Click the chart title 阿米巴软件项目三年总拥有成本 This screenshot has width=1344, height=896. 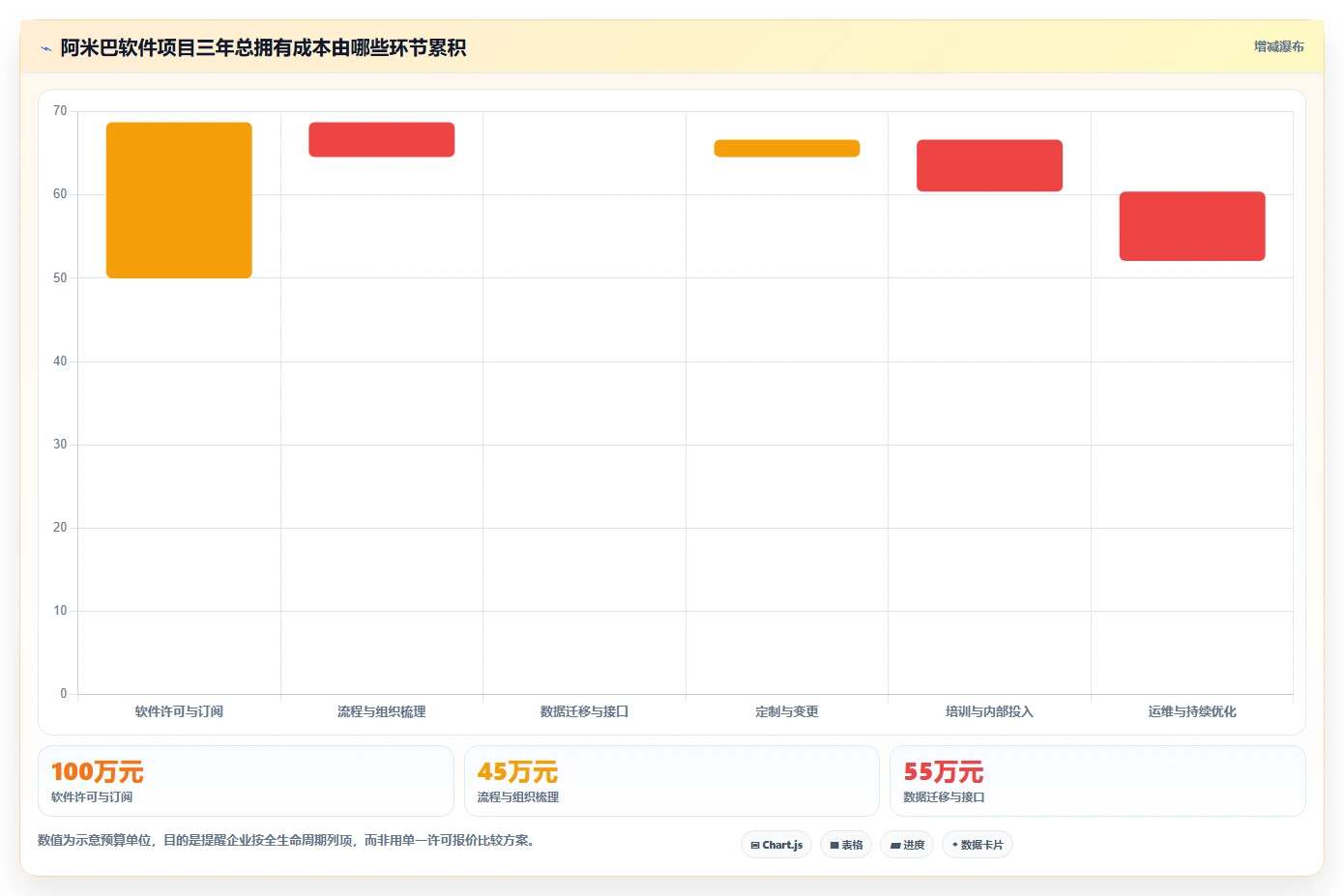[x=263, y=47]
